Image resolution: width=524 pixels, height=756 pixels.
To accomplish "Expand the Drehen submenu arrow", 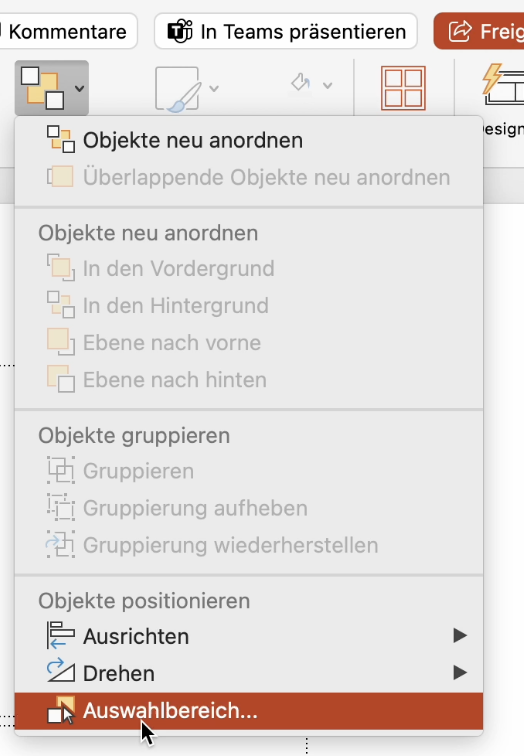I will (x=460, y=673).
